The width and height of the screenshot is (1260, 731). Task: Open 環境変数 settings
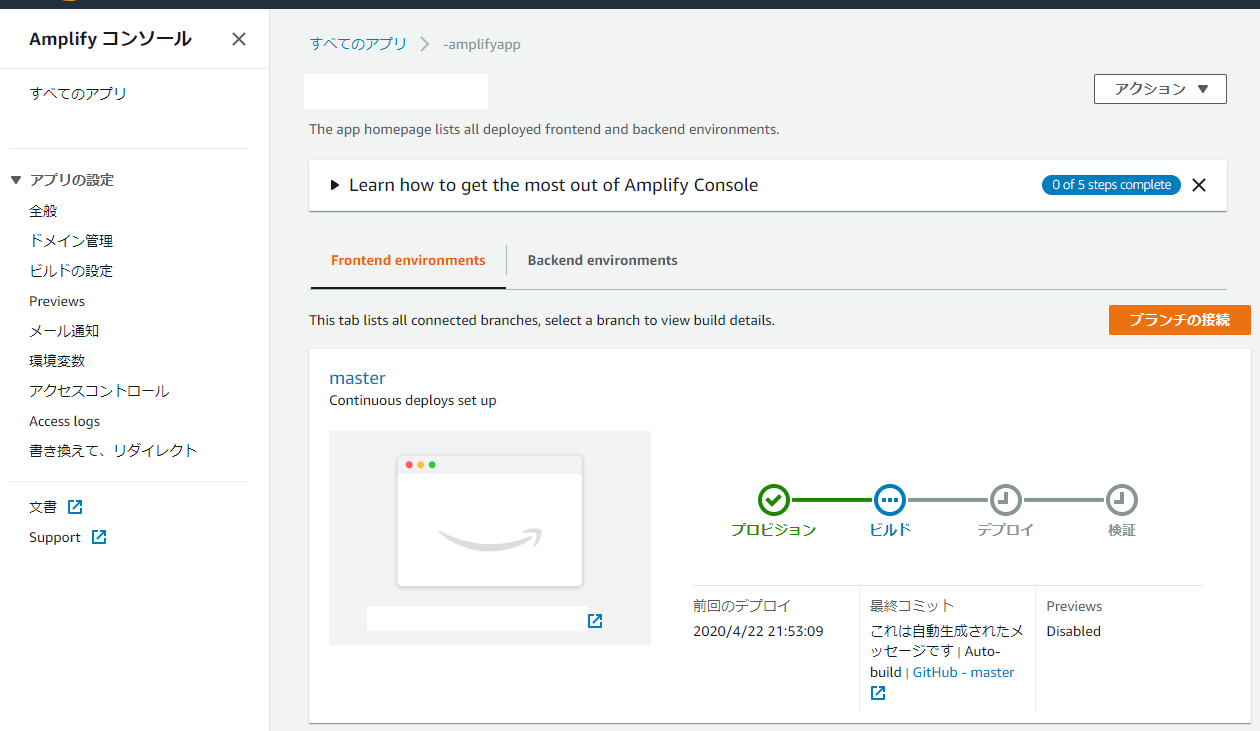point(57,361)
